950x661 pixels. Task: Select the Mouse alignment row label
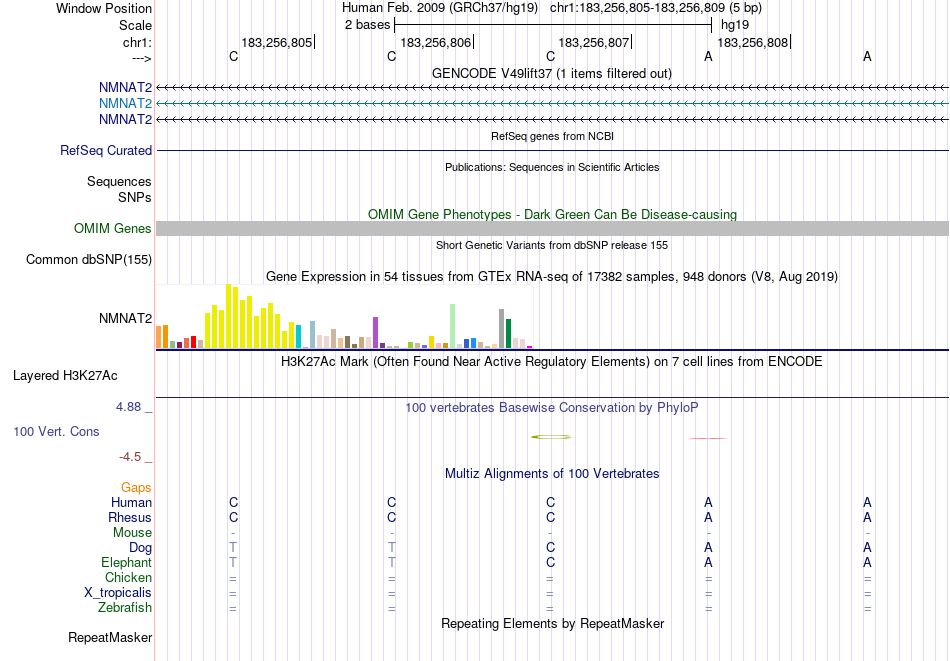(132, 533)
